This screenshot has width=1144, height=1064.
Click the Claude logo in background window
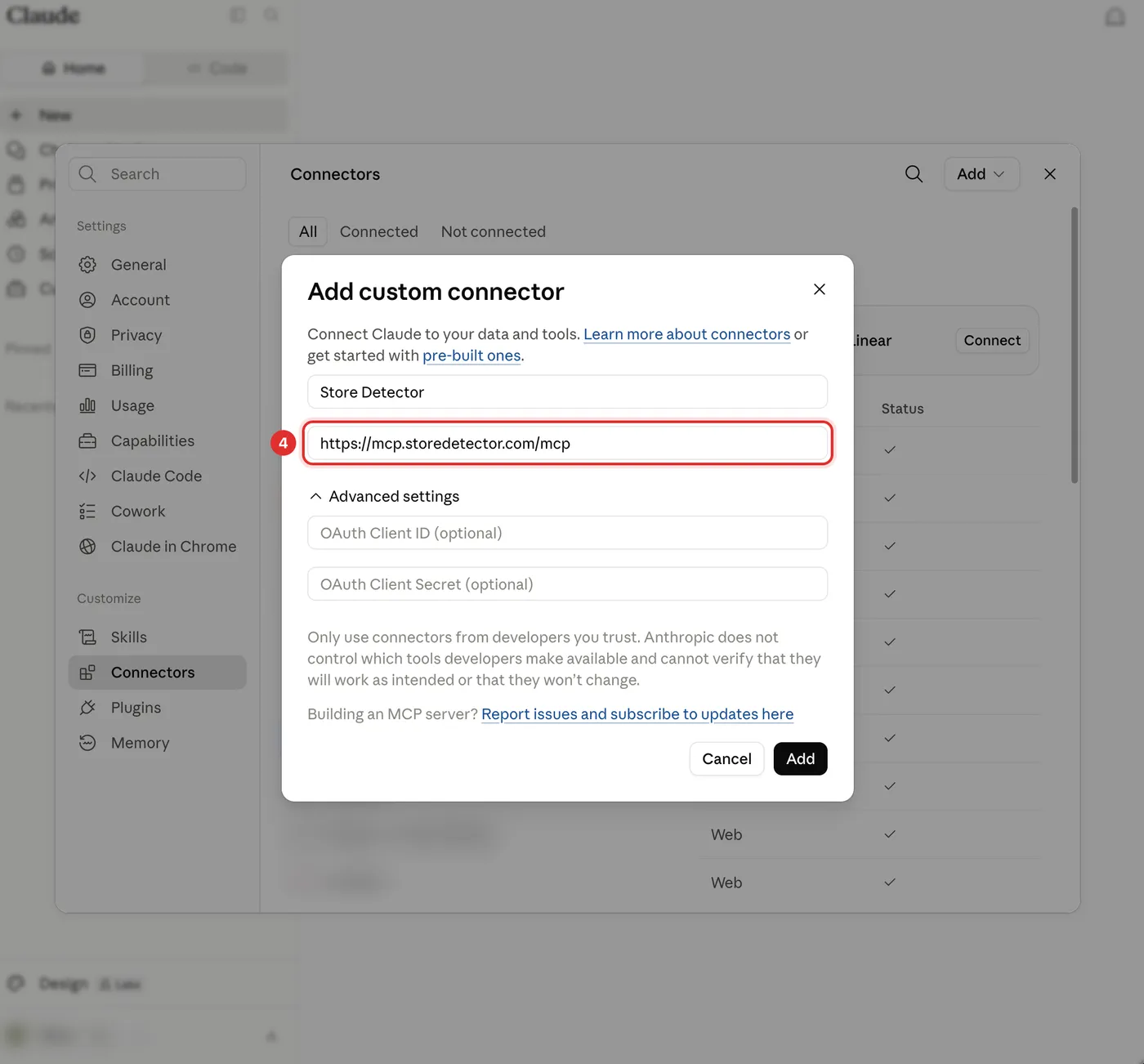point(43,16)
